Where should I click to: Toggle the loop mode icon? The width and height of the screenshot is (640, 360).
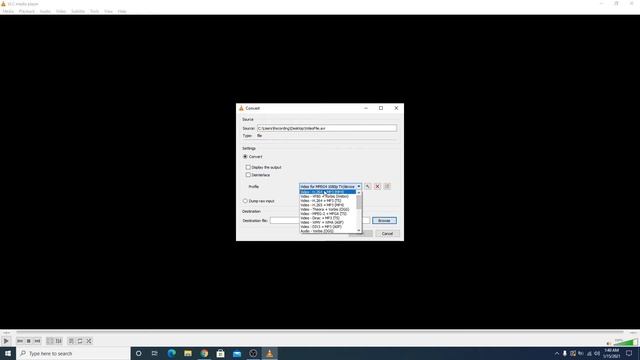tap(80, 341)
